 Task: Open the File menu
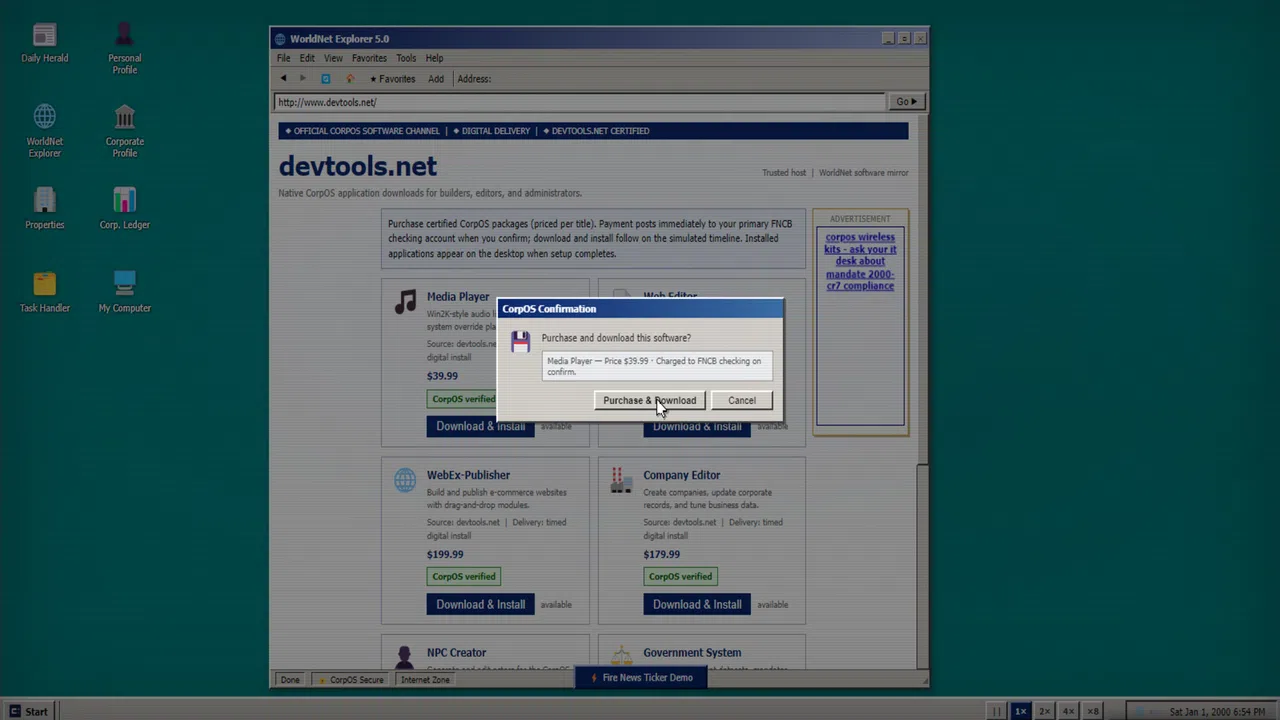point(284,58)
